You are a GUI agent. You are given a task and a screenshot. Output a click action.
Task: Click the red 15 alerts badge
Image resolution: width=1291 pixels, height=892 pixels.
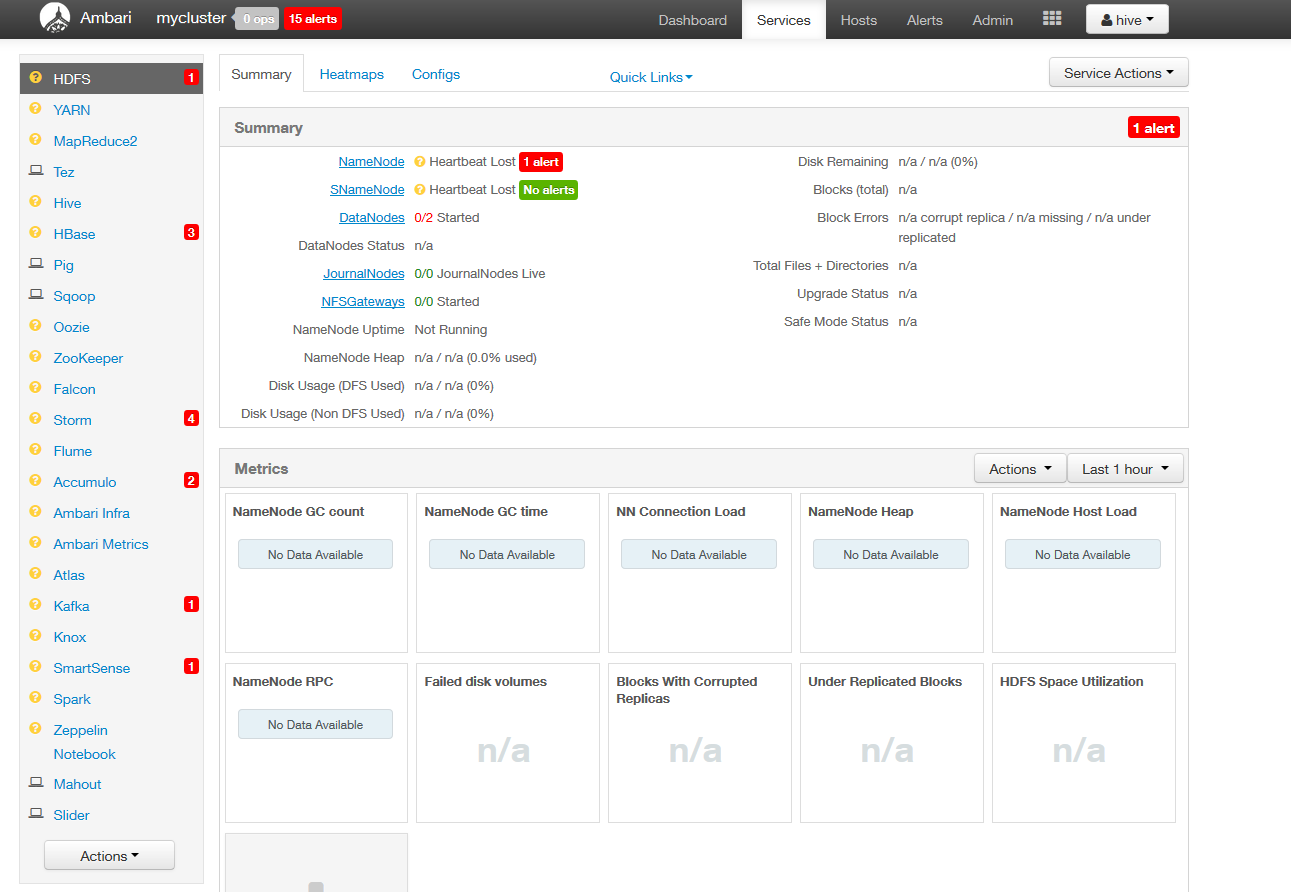point(311,18)
